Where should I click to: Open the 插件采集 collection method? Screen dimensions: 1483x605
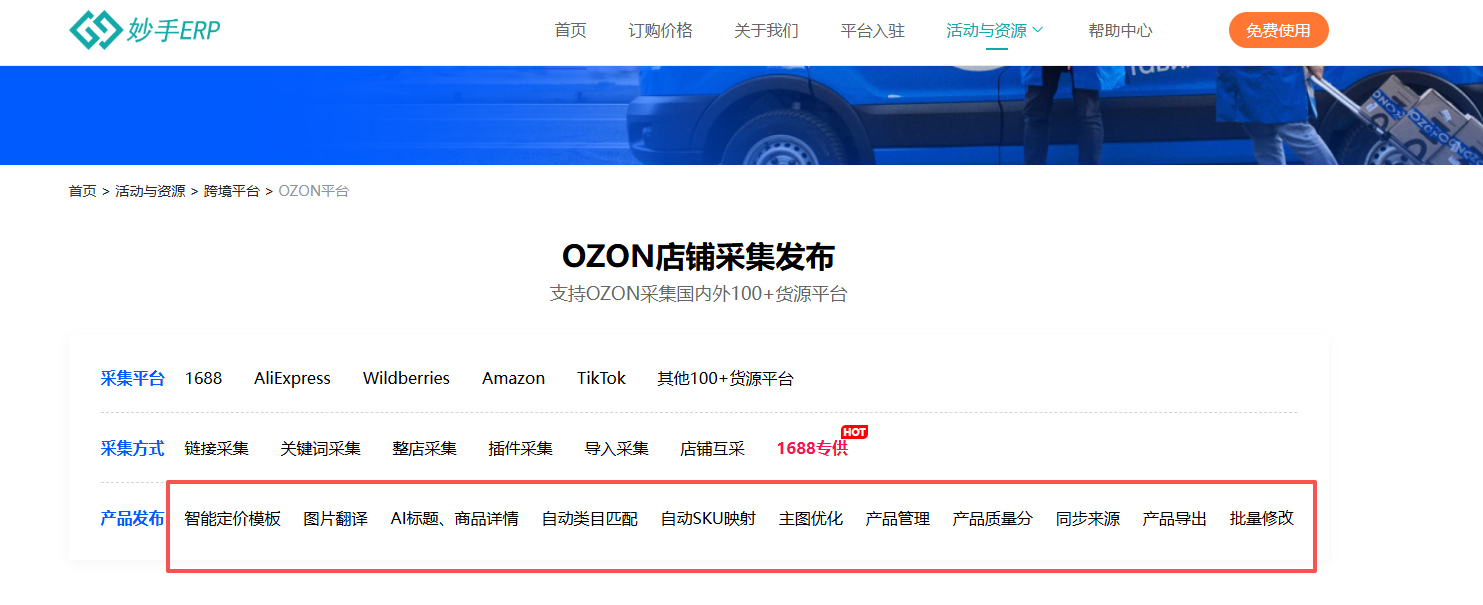(520, 448)
